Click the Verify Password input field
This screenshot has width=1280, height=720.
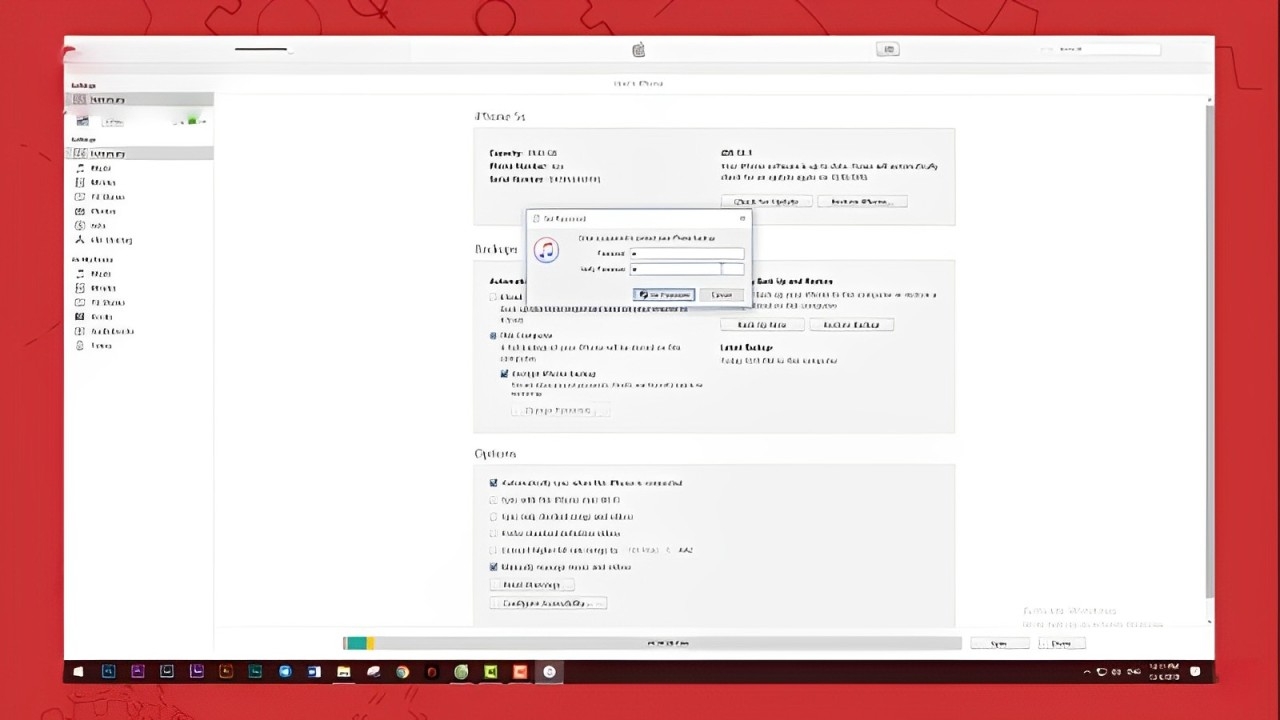coord(687,269)
